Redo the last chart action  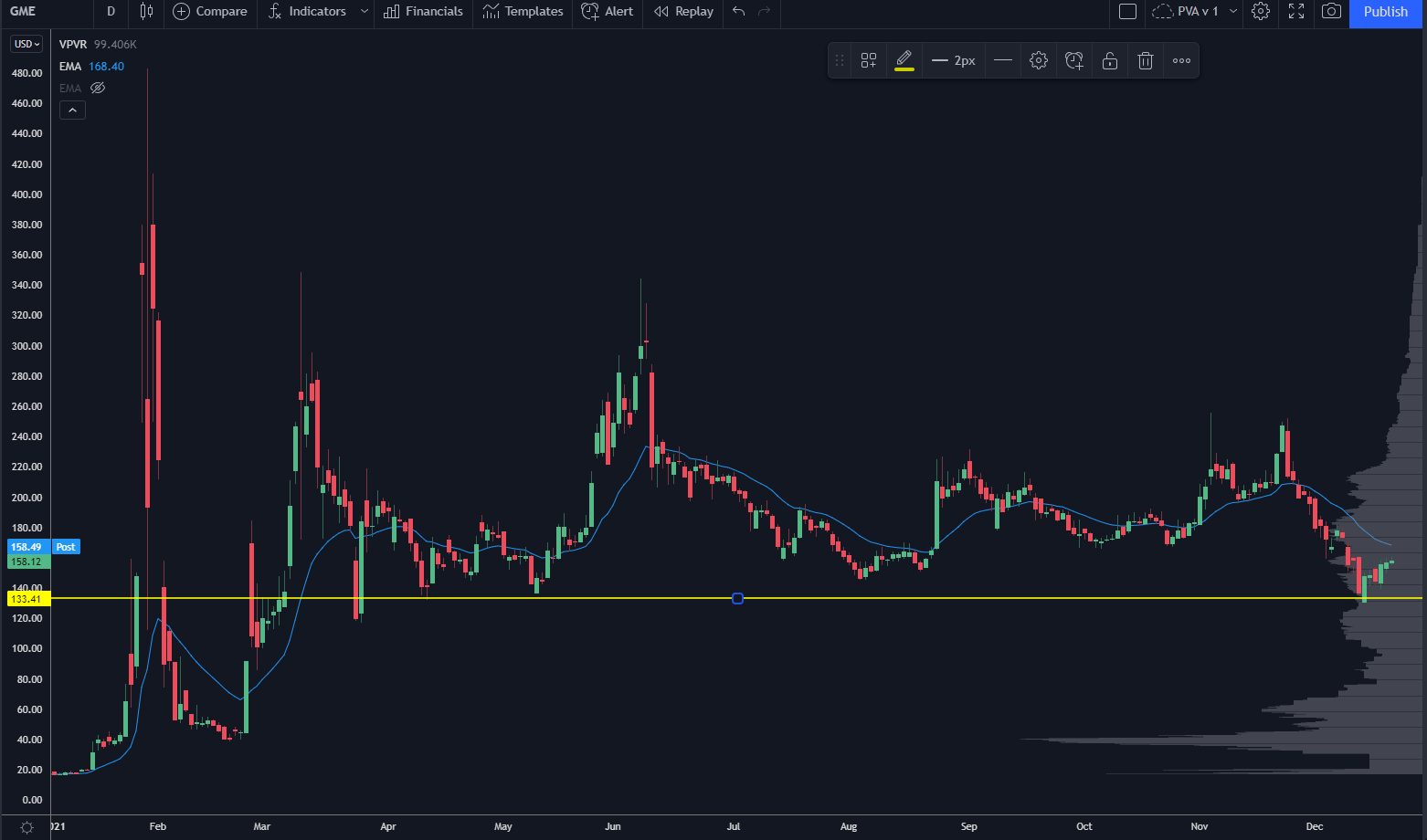tap(765, 12)
